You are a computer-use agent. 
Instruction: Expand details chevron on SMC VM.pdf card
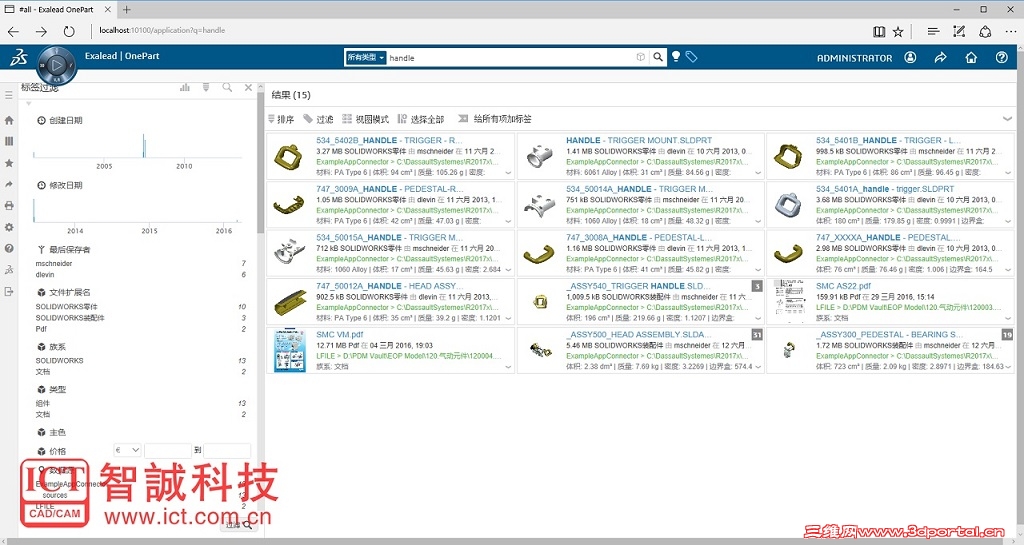click(508, 367)
